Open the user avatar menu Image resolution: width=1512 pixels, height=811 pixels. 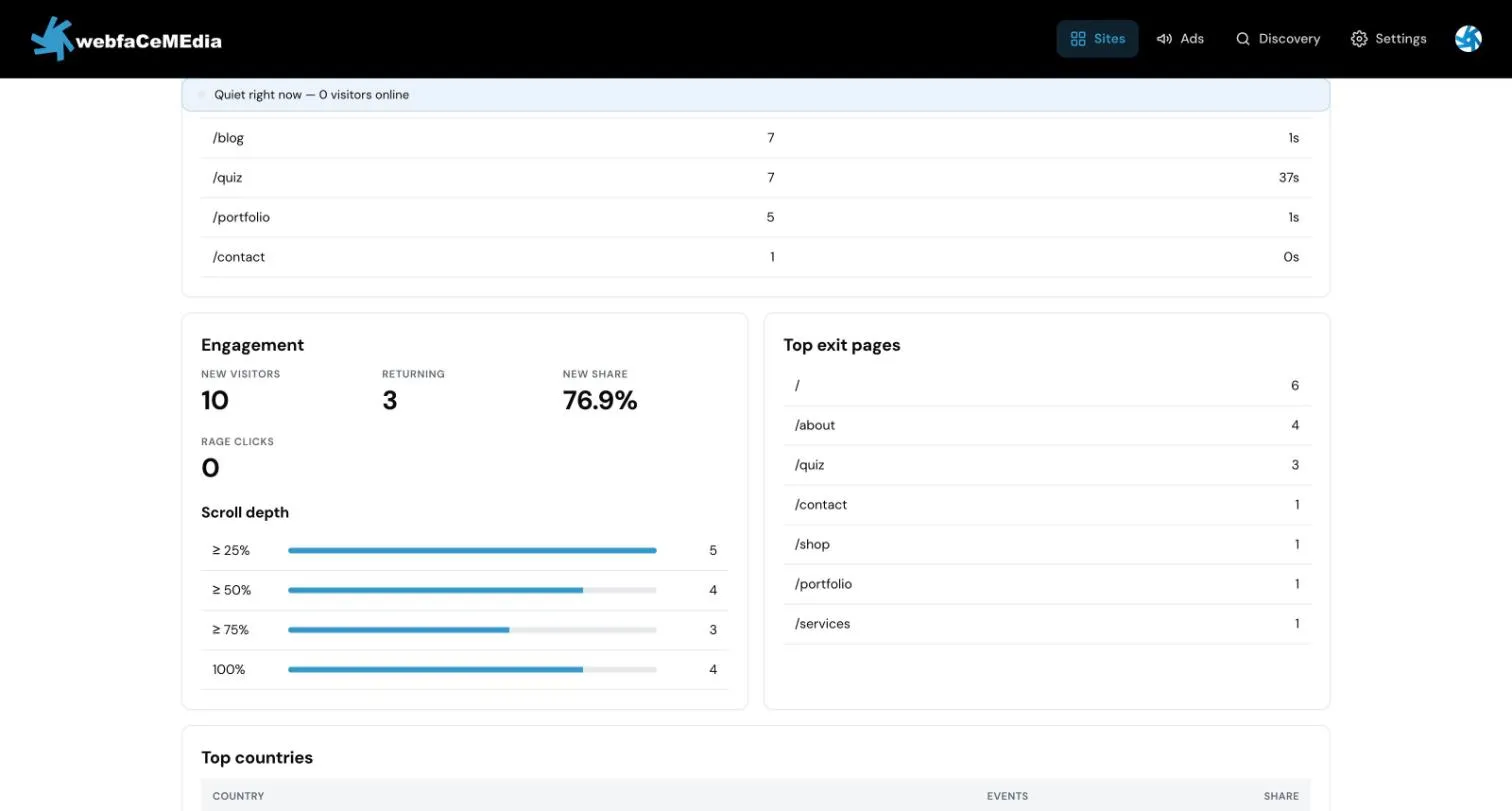point(1468,39)
